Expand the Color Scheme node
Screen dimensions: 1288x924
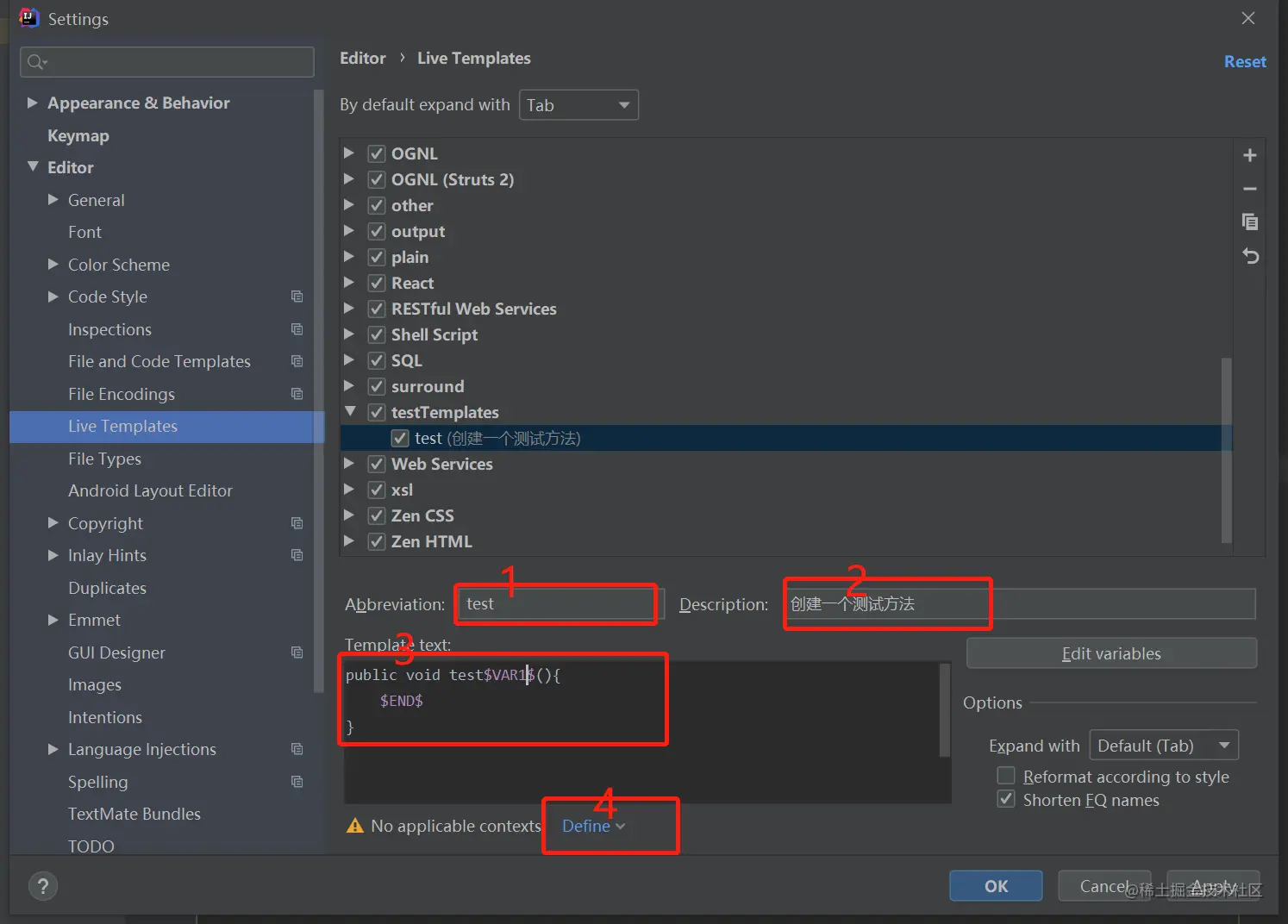click(53, 264)
